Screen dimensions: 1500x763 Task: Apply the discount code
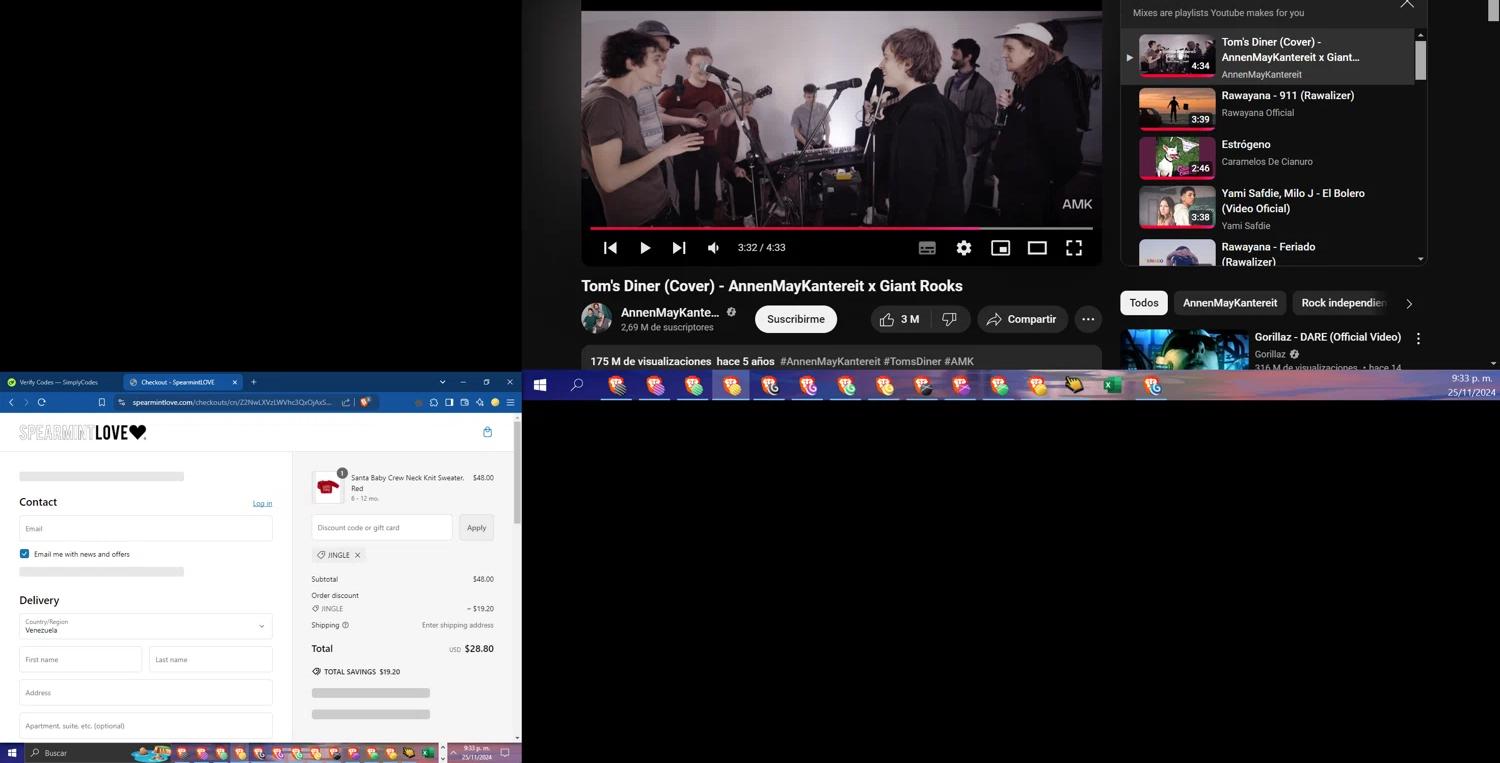tap(476, 527)
